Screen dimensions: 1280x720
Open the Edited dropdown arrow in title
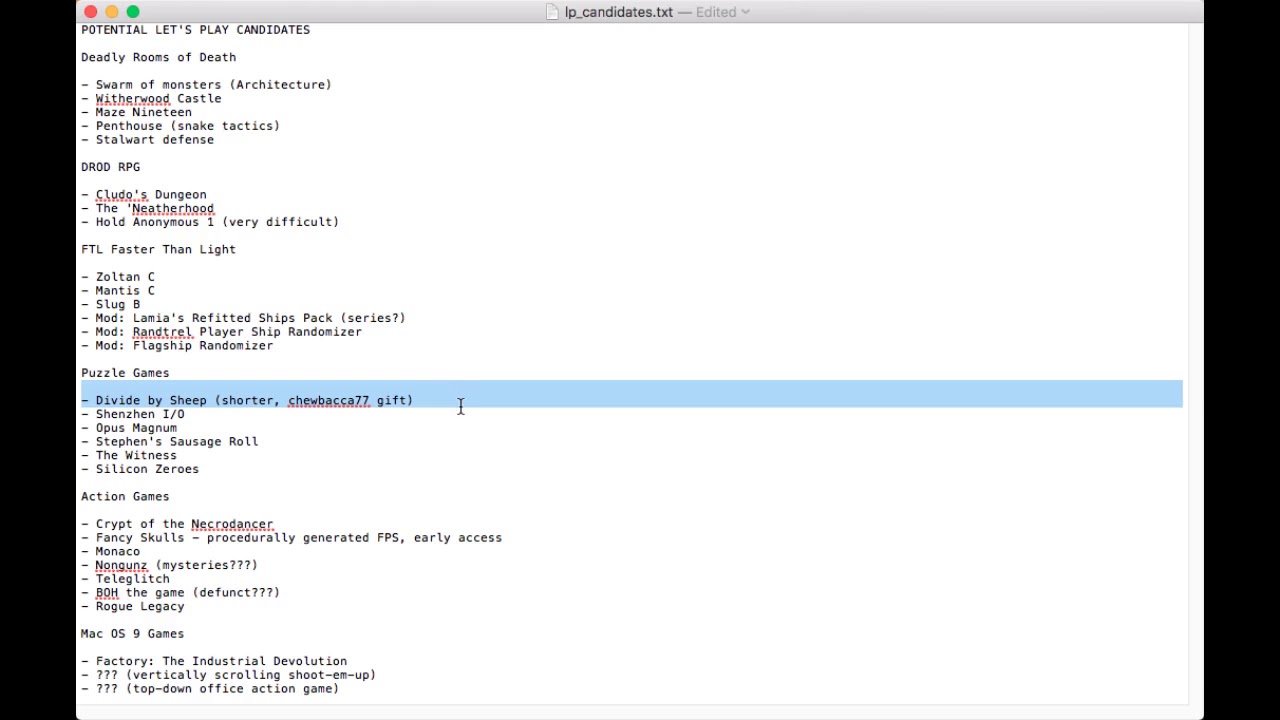coord(745,12)
